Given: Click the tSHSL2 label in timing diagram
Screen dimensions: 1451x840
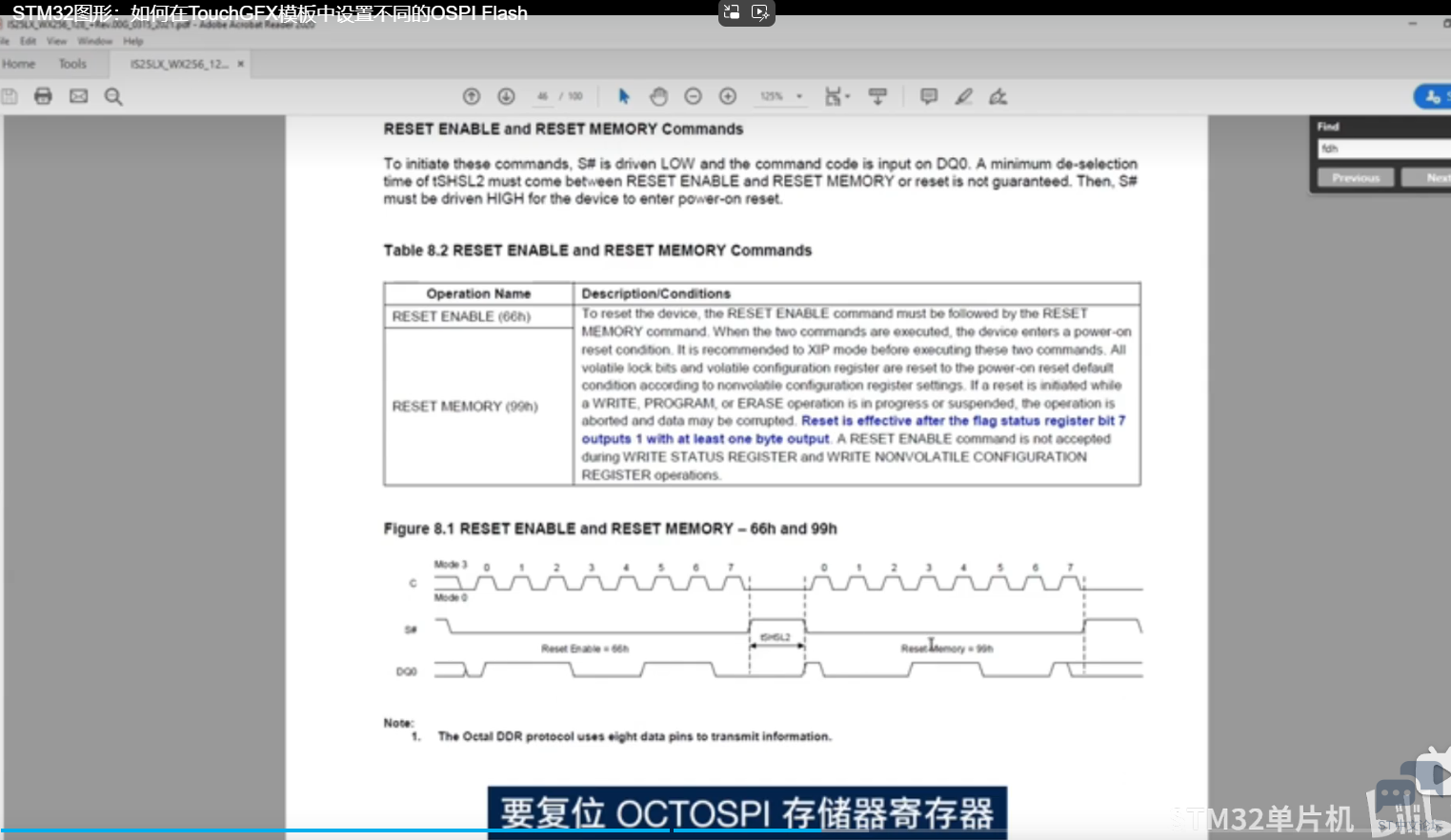Looking at the screenshot, I should pos(776,637).
